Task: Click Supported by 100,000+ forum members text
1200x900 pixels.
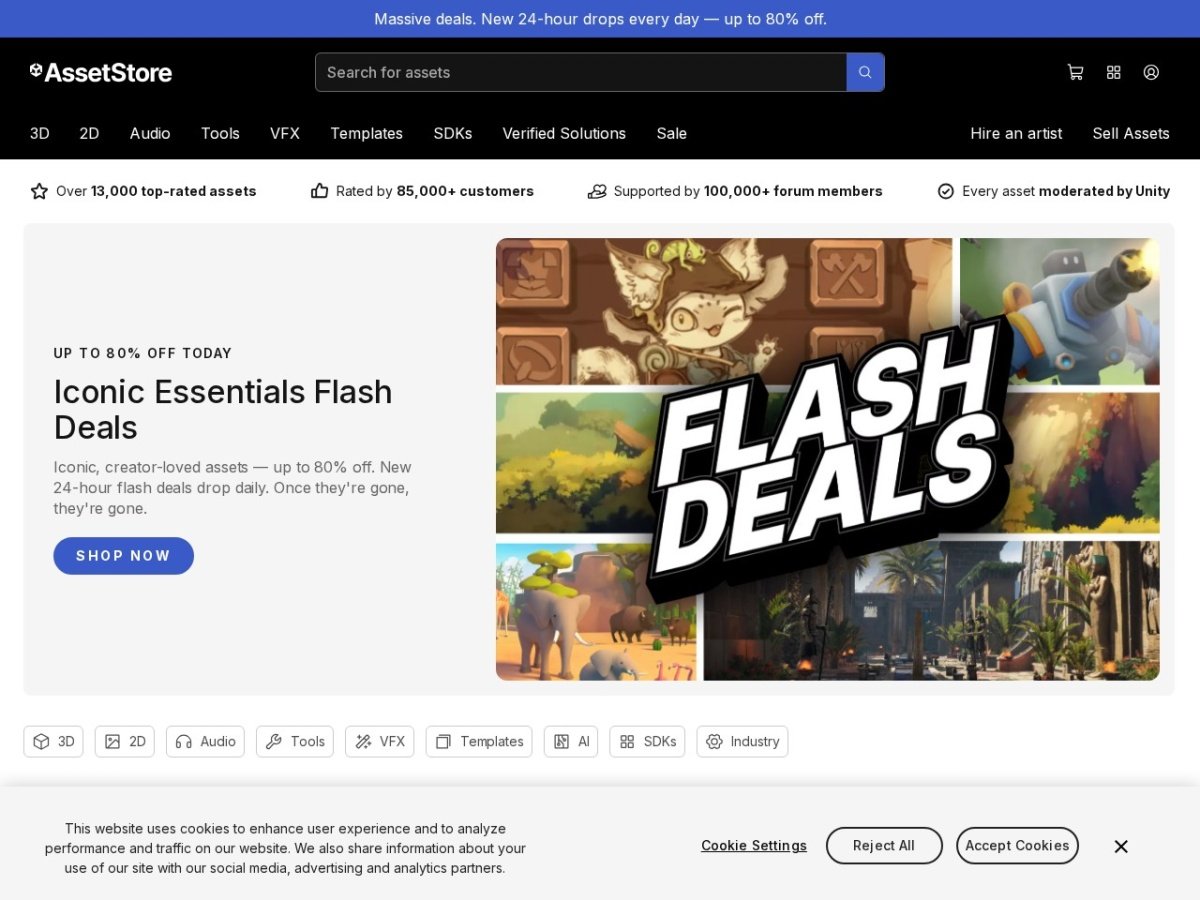Action: [x=748, y=191]
